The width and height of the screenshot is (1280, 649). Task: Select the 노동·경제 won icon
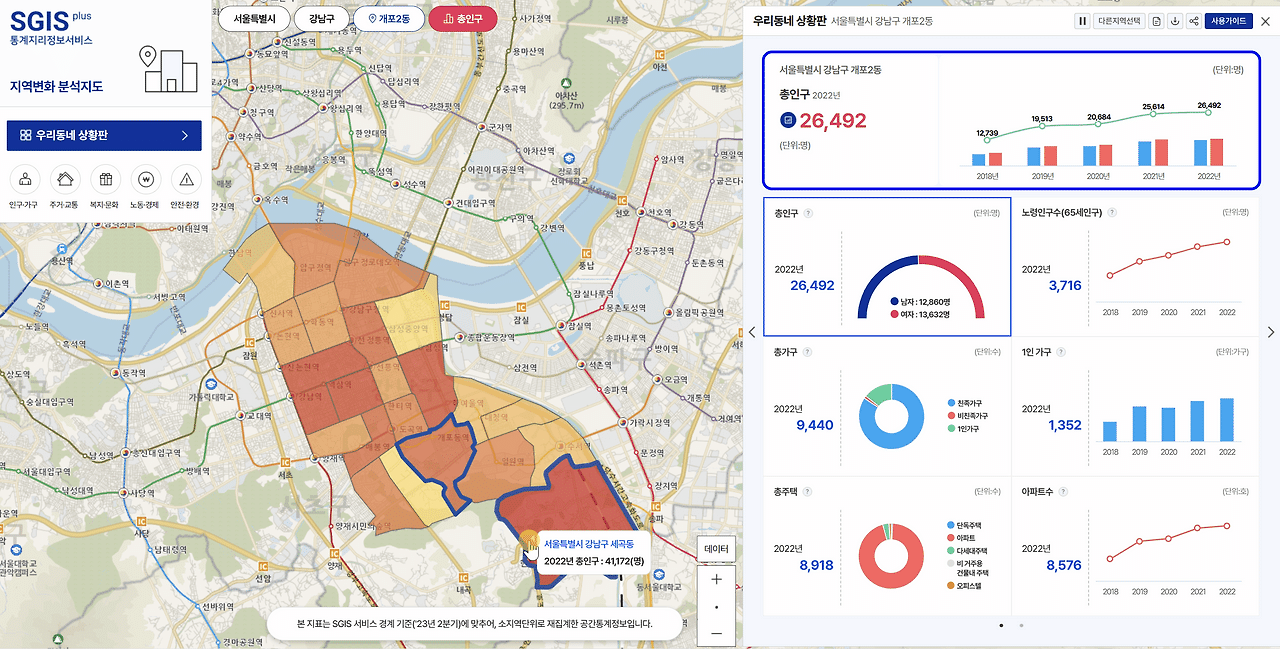pyautogui.click(x=146, y=180)
